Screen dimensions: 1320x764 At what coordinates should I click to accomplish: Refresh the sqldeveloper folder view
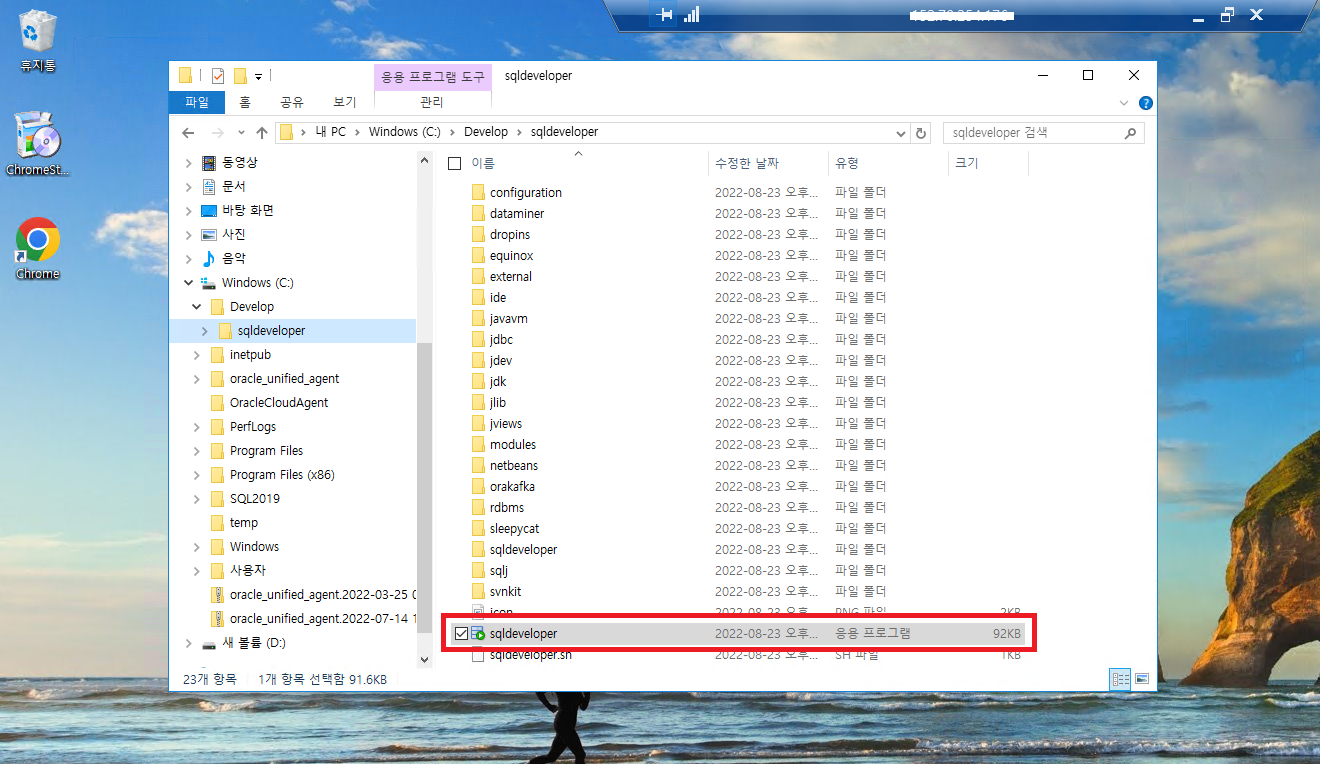922,132
